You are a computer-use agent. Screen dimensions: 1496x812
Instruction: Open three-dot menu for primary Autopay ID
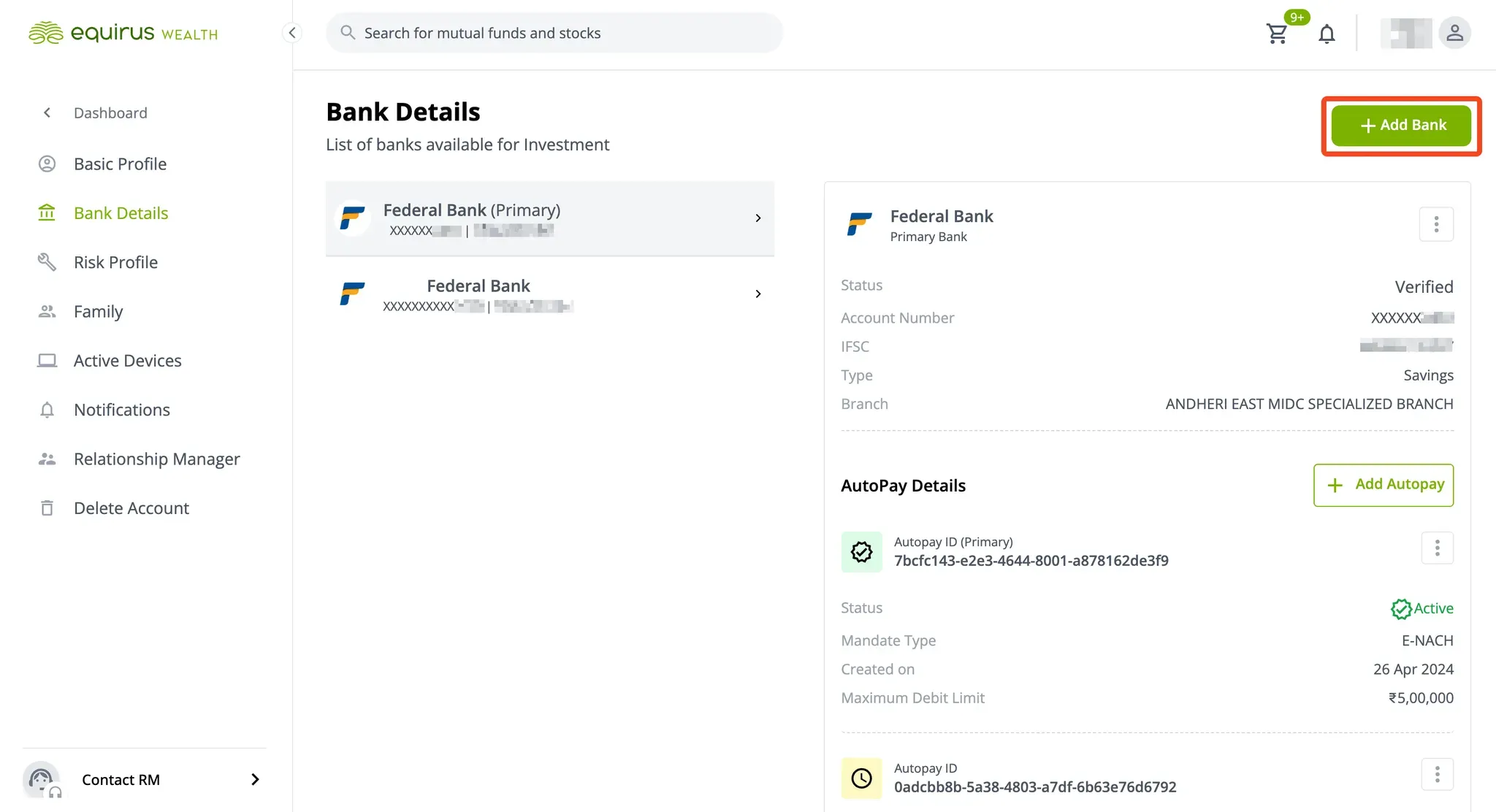[x=1437, y=548]
